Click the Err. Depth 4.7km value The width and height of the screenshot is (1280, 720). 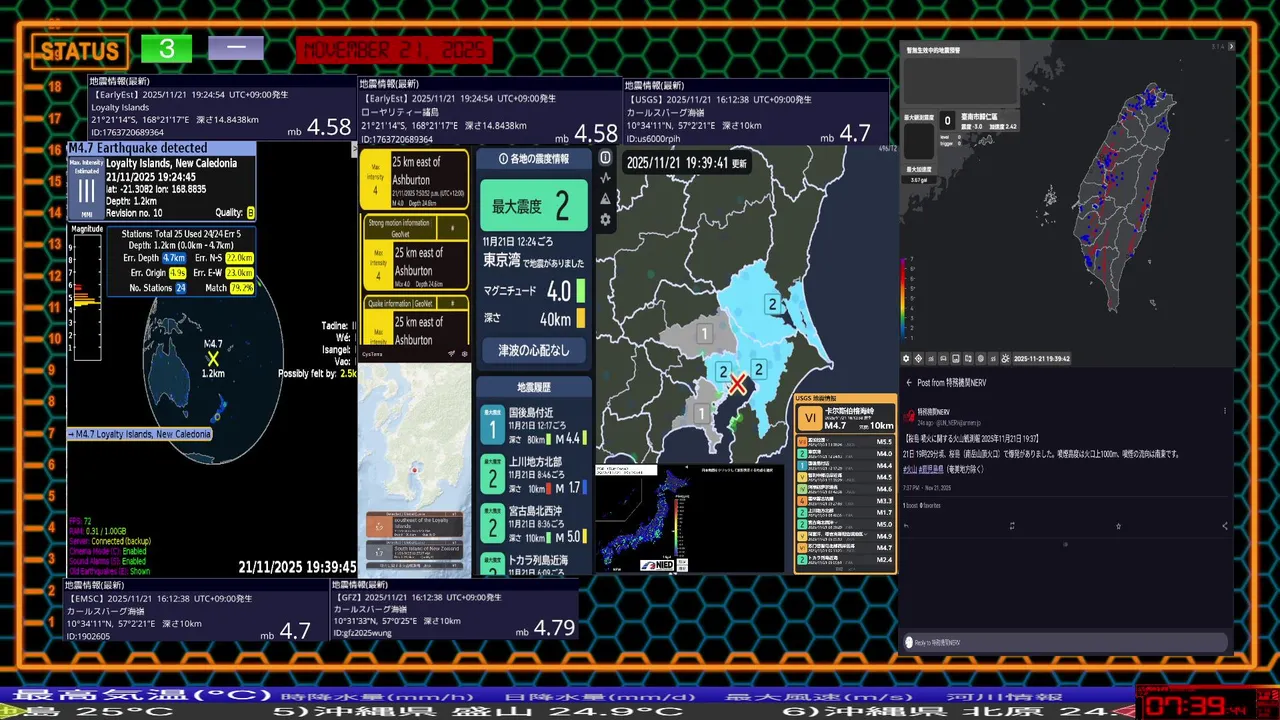pyautogui.click(x=174, y=258)
